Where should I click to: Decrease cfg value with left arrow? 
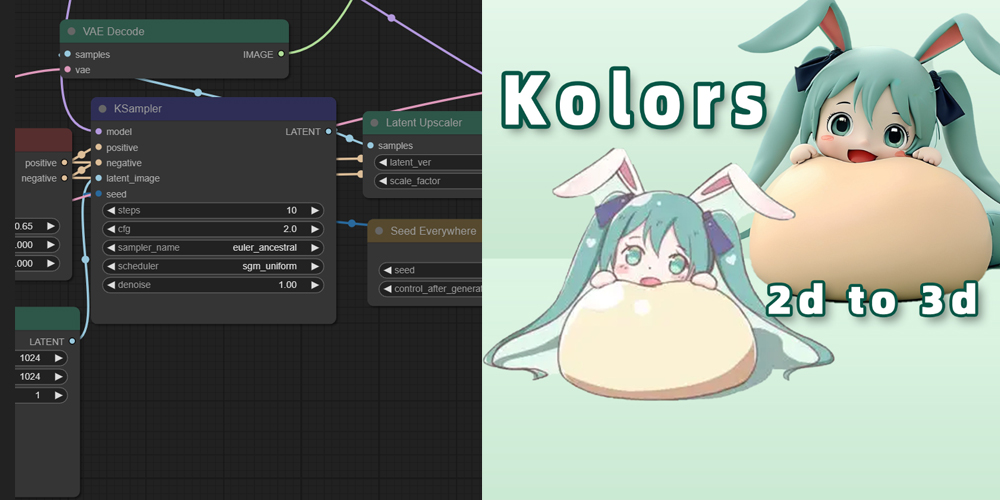(x=111, y=229)
